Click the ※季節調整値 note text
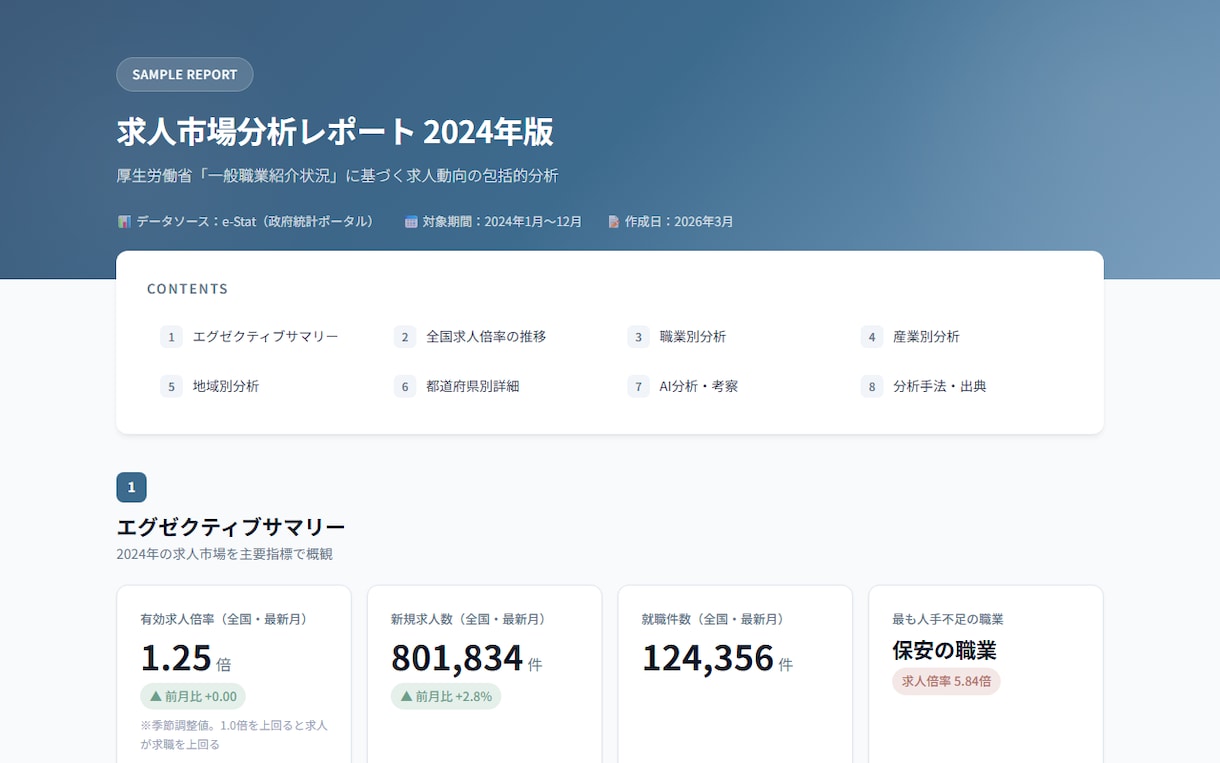Viewport: 1220px width, 763px height. (234, 735)
